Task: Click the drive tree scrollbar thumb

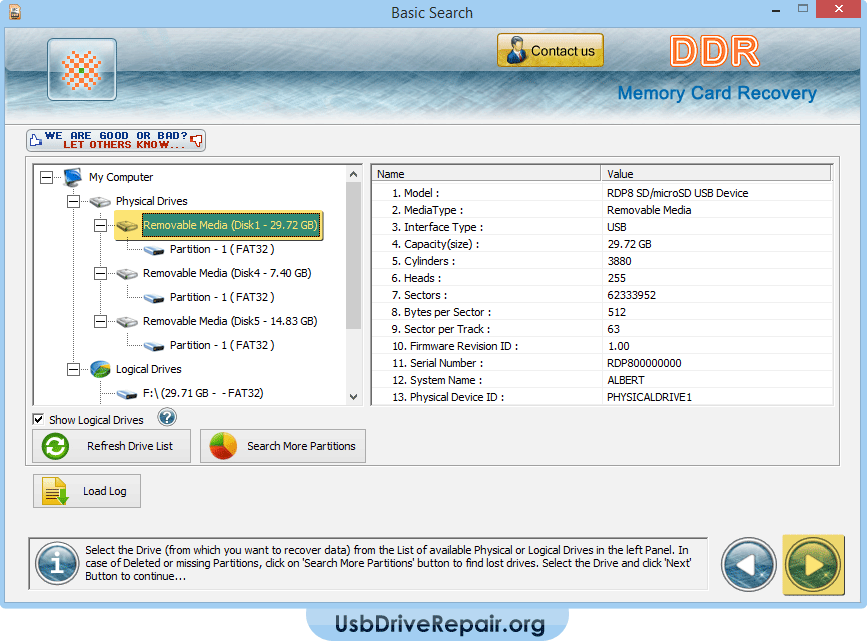Action: 353,256
